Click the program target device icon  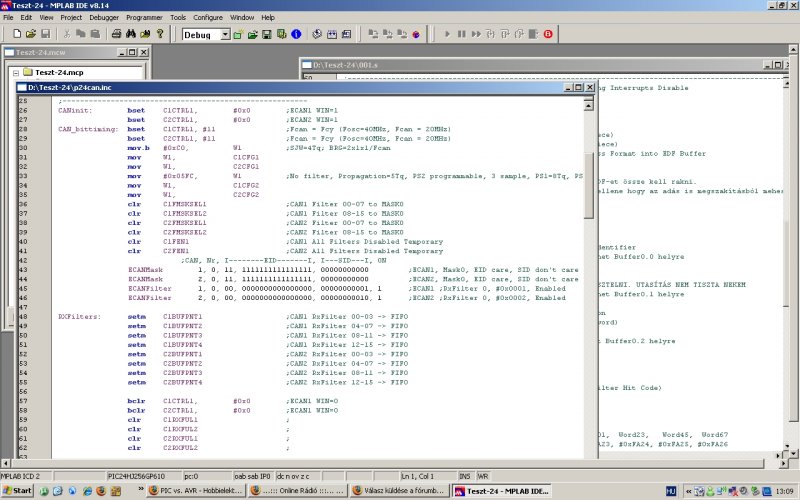pyautogui.click(x=373, y=34)
